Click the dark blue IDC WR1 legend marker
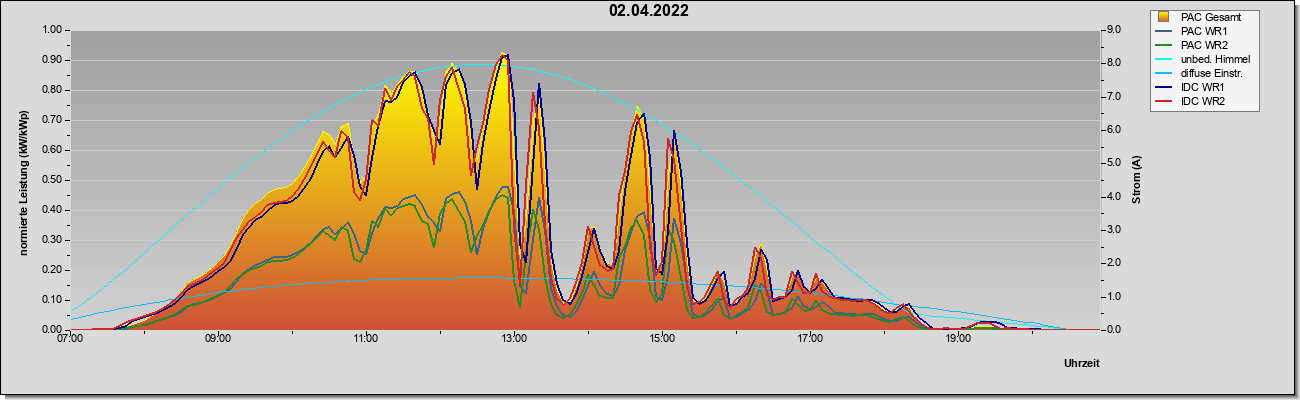The height and width of the screenshot is (400, 1300). tap(1163, 87)
